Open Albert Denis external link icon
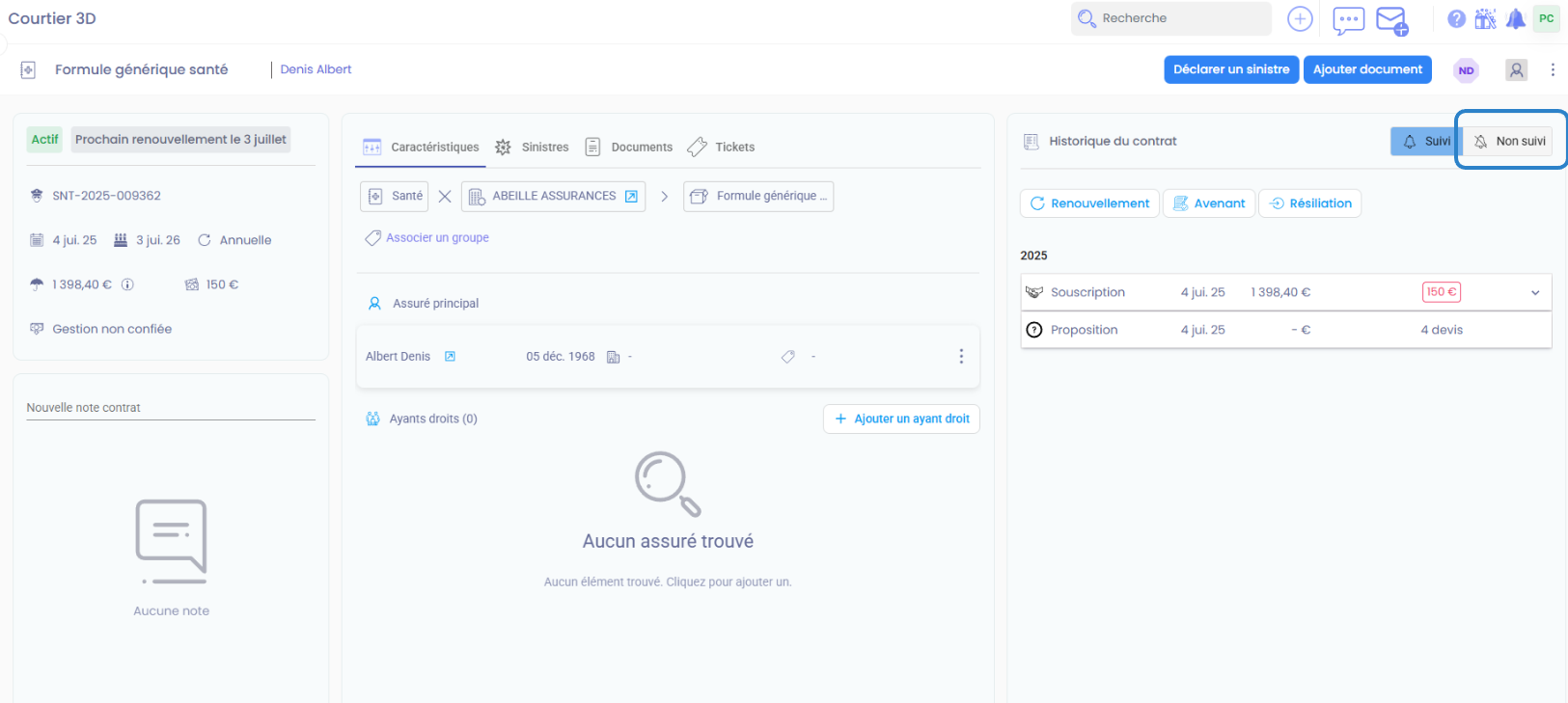 450,356
